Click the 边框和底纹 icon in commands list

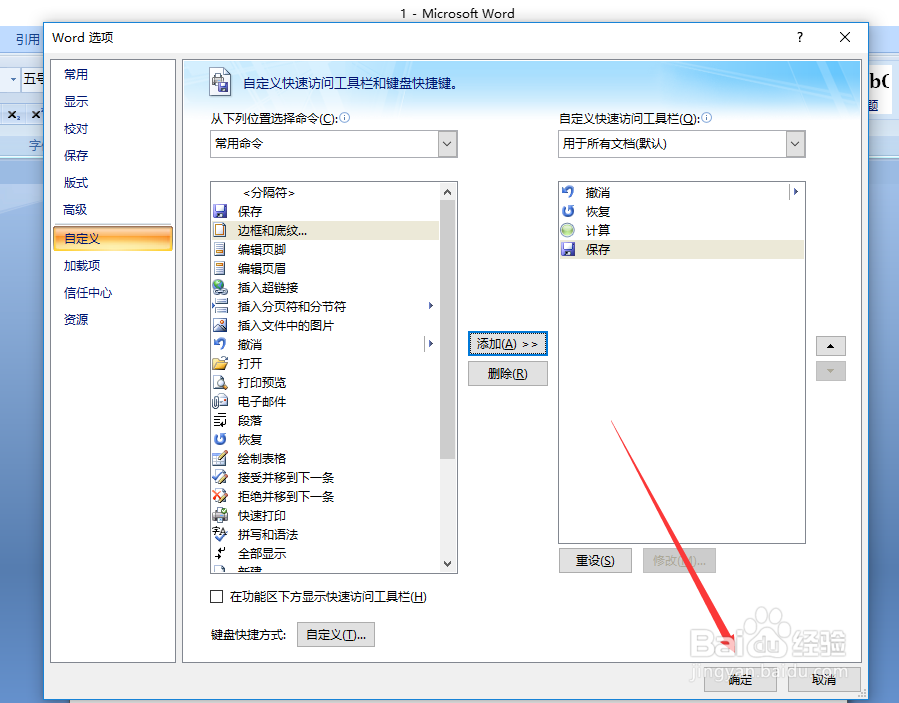tap(220, 231)
